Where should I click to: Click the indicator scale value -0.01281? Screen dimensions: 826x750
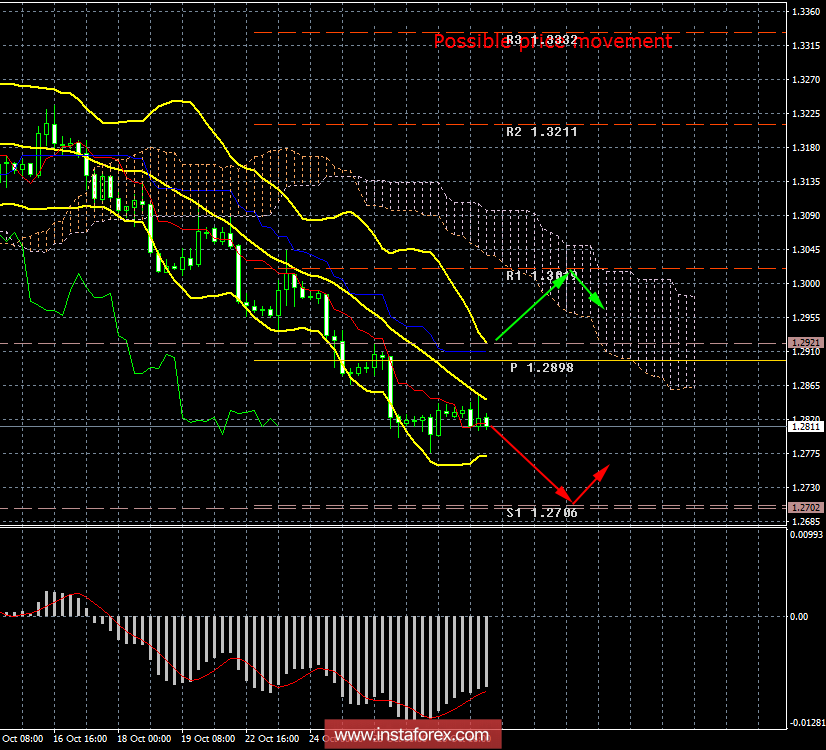pyautogui.click(x=807, y=723)
